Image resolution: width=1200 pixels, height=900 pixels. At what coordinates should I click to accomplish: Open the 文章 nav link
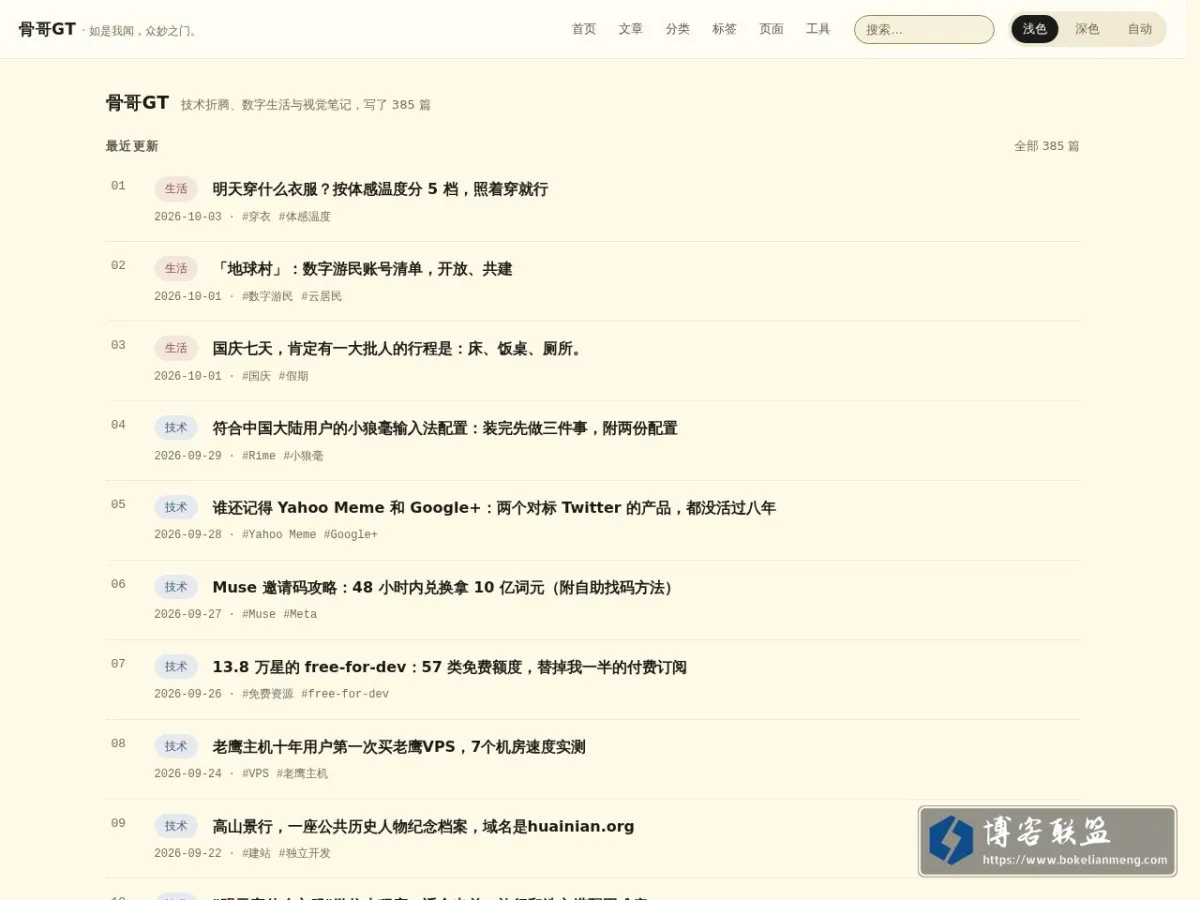click(x=631, y=29)
